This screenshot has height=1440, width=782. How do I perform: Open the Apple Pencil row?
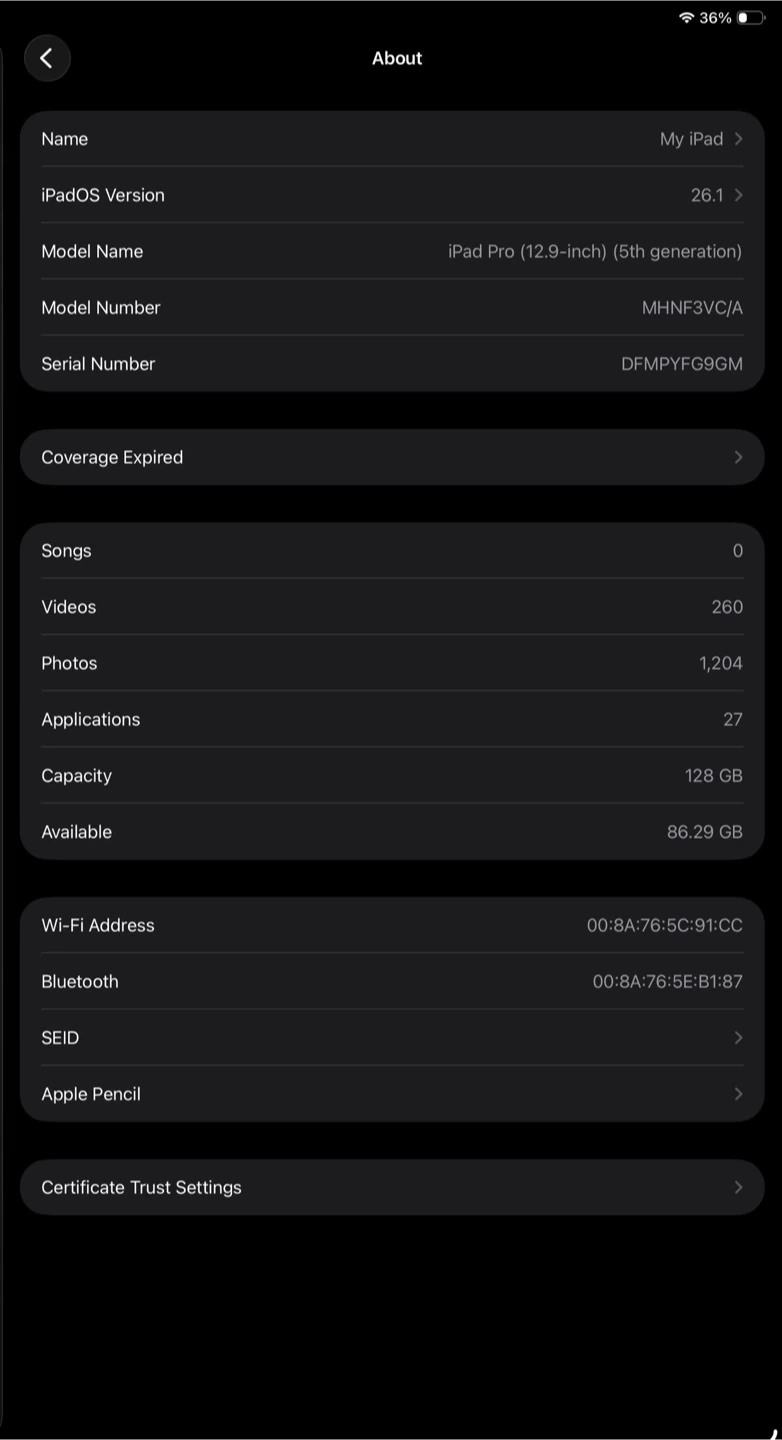pos(91,1094)
